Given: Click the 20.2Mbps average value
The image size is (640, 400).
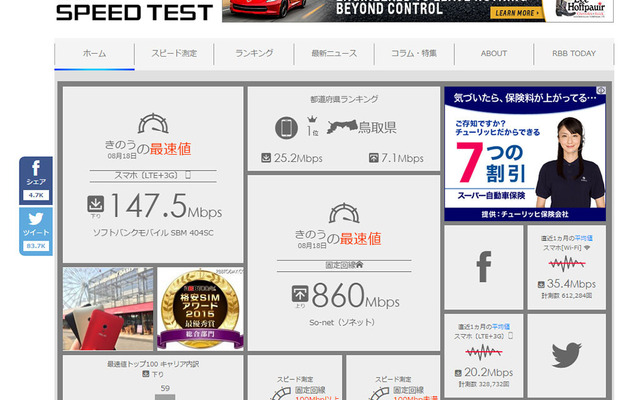Looking at the screenshot, I should pyautogui.click(x=488, y=372).
